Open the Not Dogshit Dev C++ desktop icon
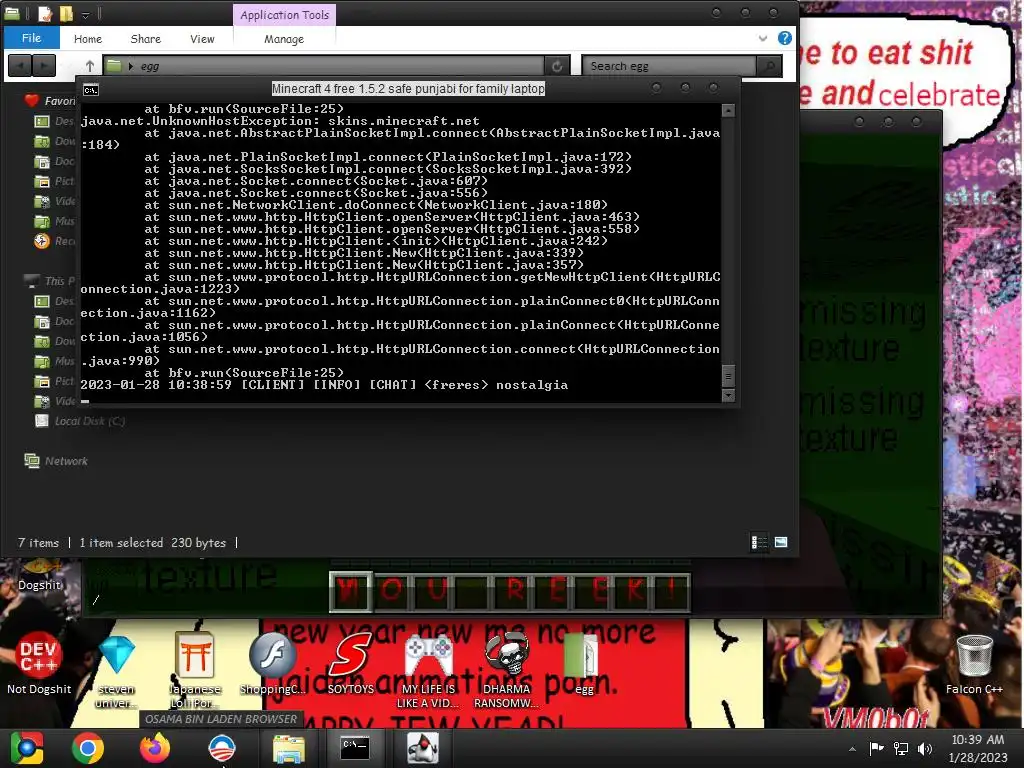 39,663
